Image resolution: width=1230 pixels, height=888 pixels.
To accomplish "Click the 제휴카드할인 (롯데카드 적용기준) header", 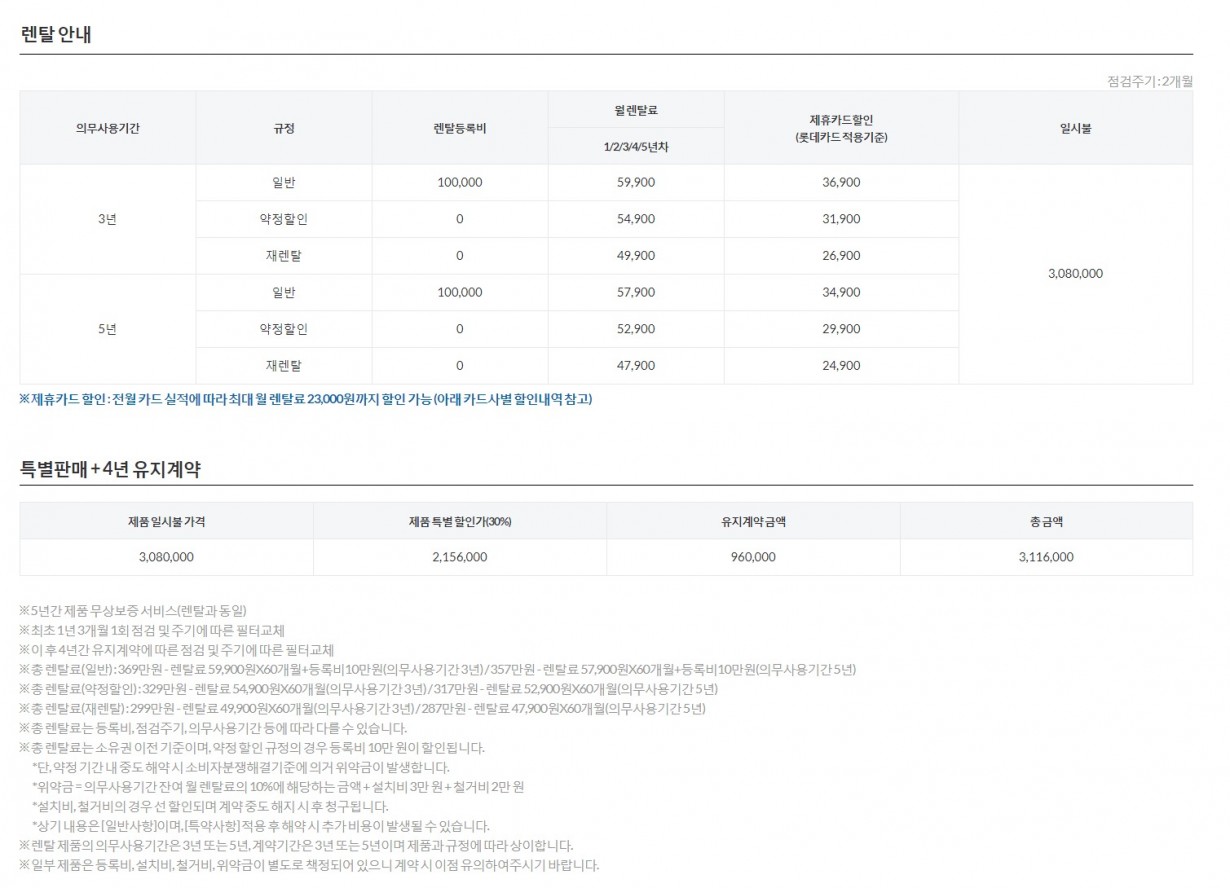I will [840, 128].
